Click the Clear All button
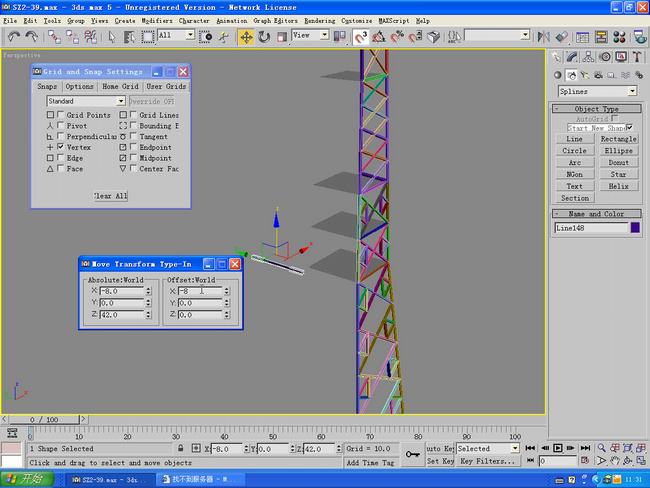 tap(111, 196)
